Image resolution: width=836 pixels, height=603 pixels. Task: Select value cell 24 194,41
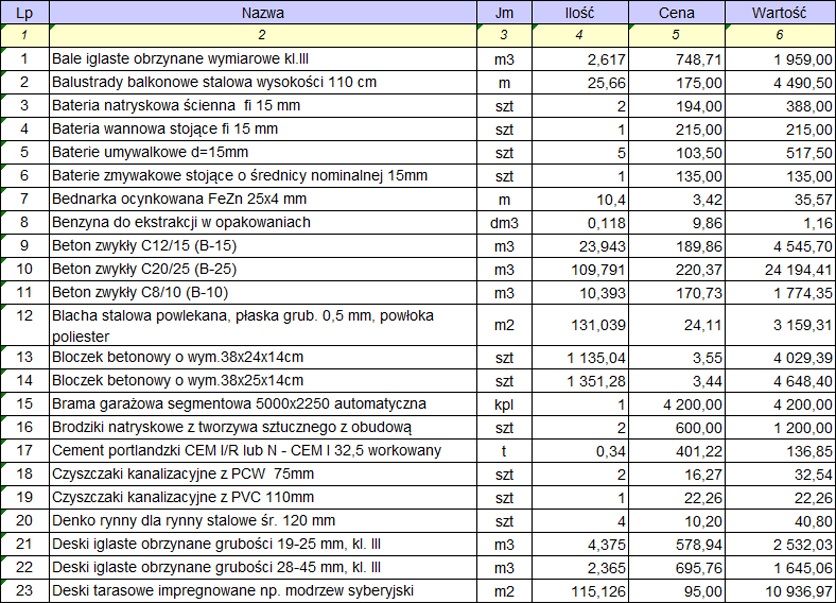click(x=780, y=269)
